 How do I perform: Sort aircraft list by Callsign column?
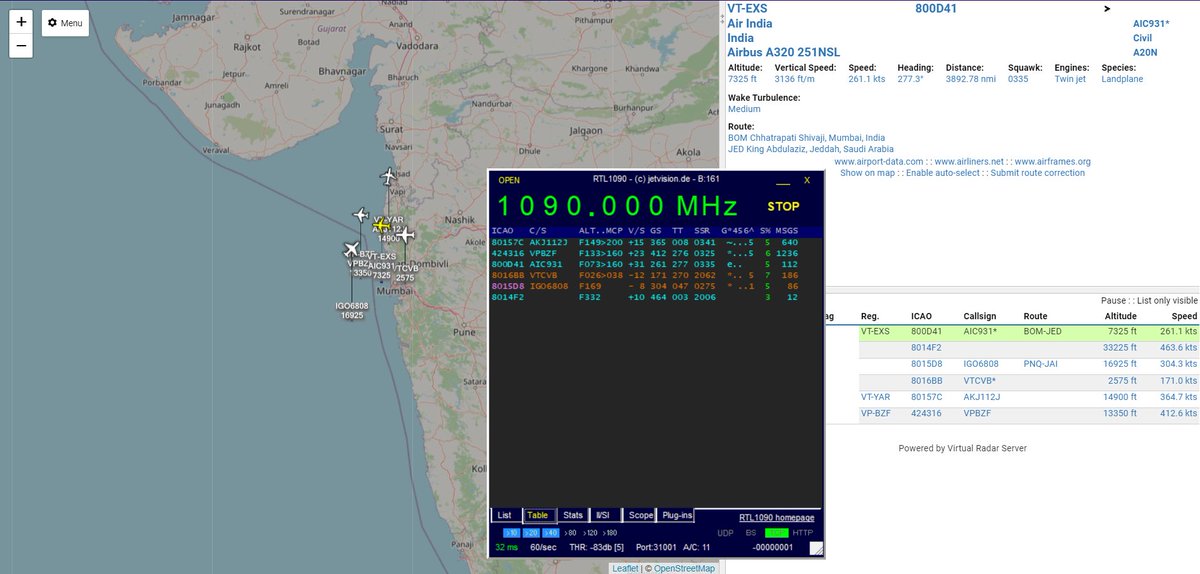[980, 316]
